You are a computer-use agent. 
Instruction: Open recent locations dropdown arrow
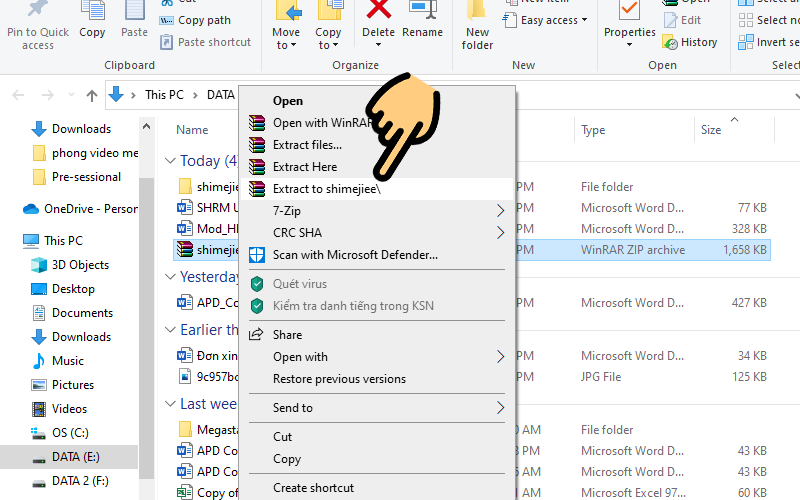[x=71, y=95]
